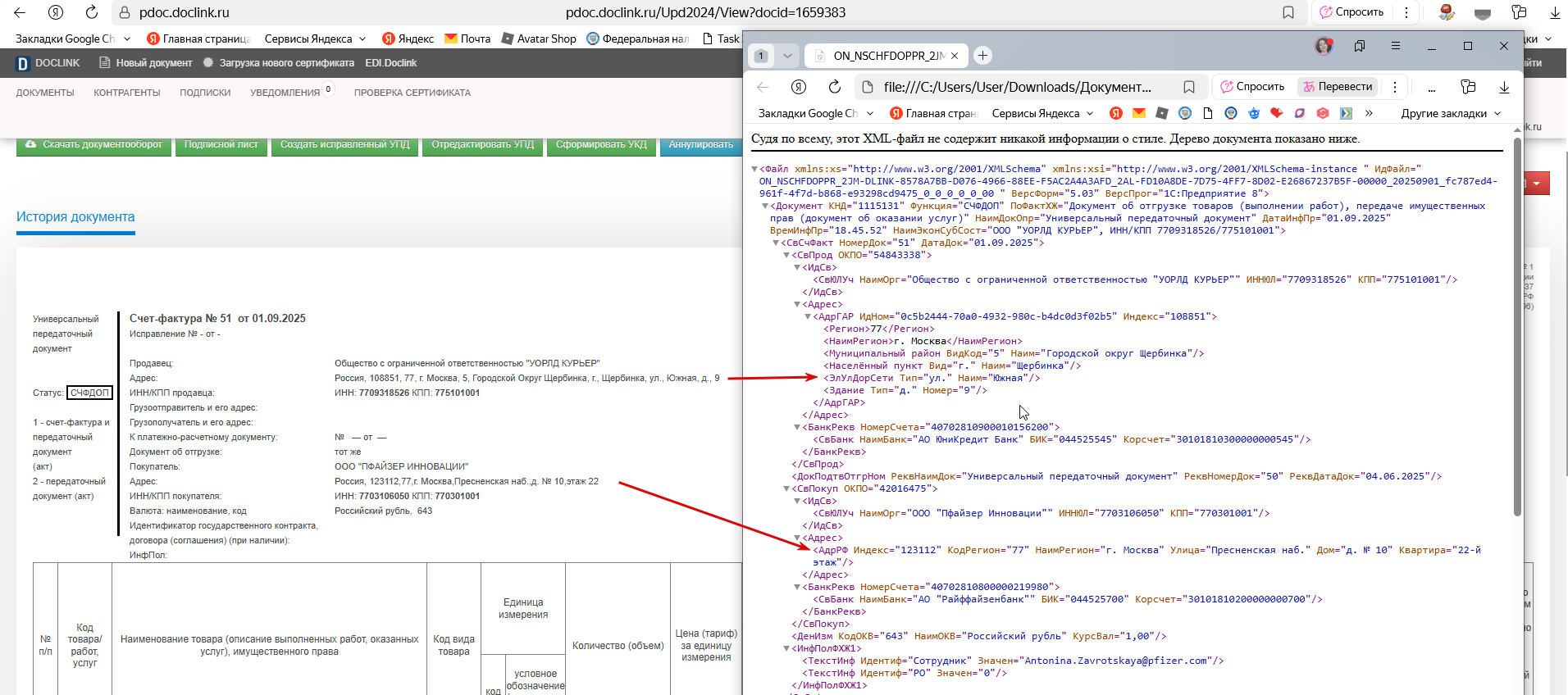1568x695 pixels.
Task: Open ПОДПИСКИ menu in Doclink
Action: point(205,93)
